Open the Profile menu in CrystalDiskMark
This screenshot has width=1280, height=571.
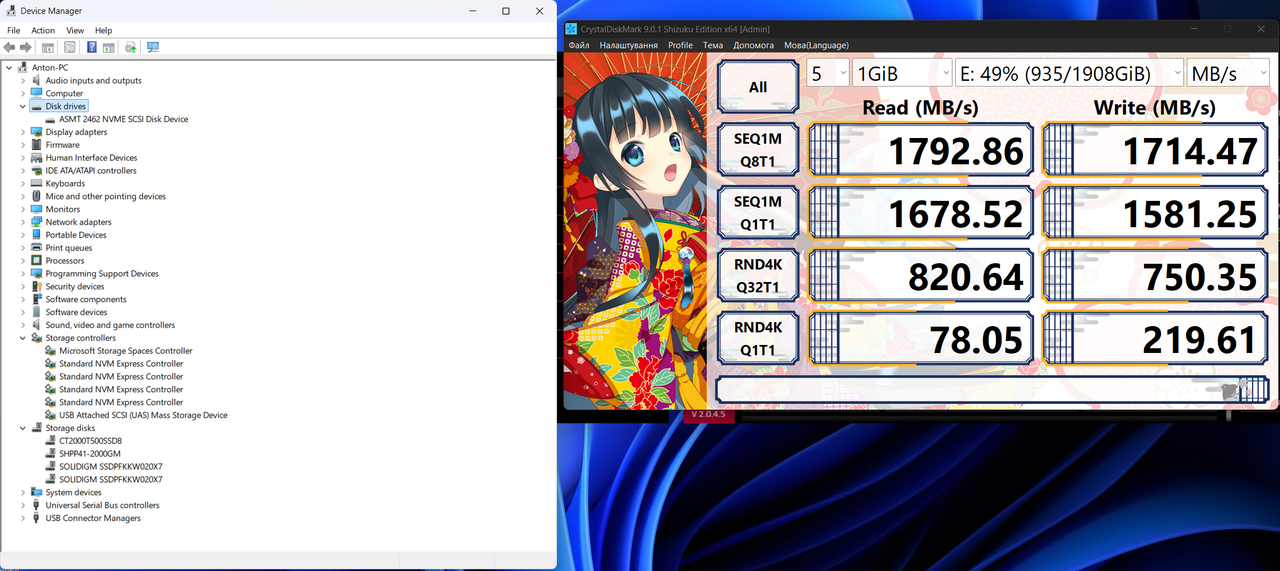coord(680,45)
